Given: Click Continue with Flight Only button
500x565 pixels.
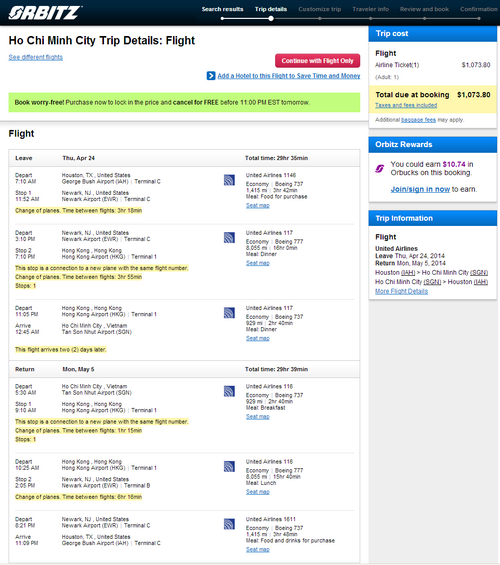Looking at the screenshot, I should [x=317, y=61].
